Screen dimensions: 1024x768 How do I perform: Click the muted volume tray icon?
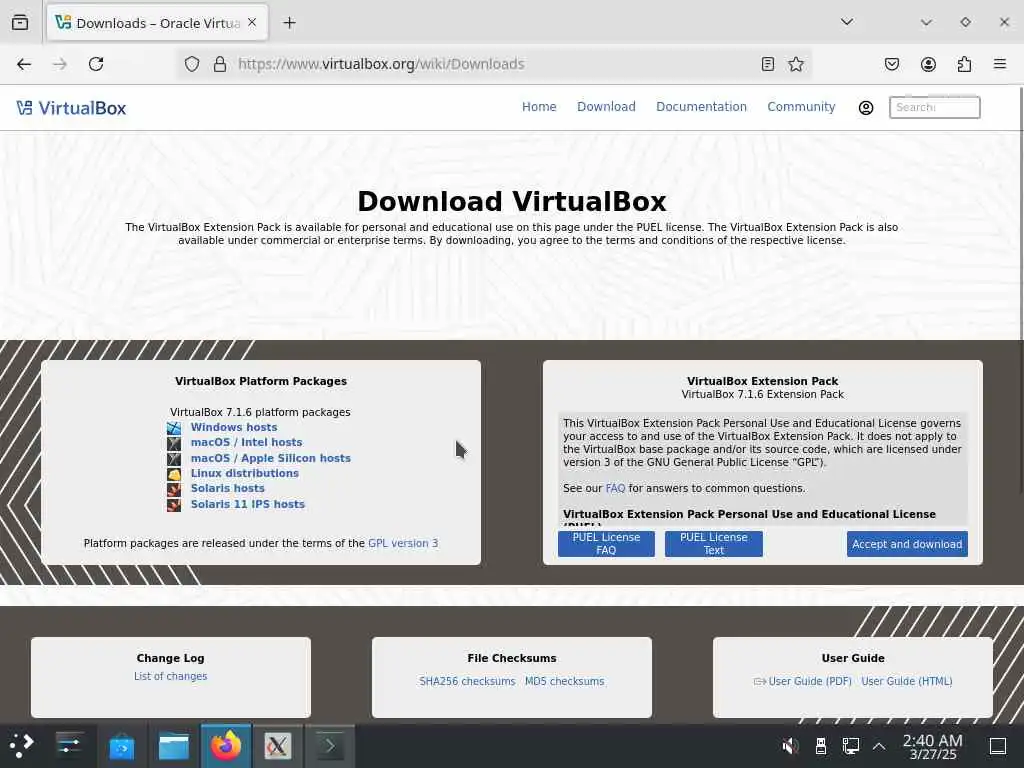tap(790, 745)
